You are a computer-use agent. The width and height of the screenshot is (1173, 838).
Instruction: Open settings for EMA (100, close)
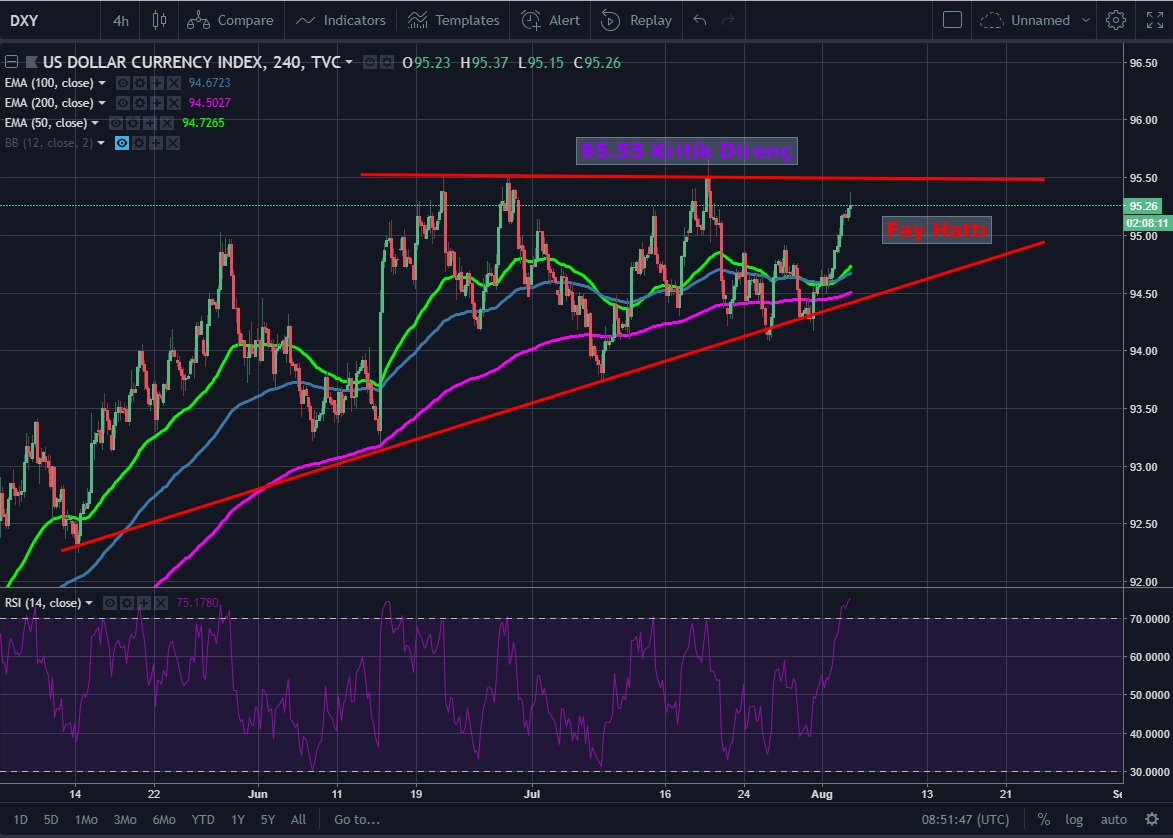click(x=139, y=83)
